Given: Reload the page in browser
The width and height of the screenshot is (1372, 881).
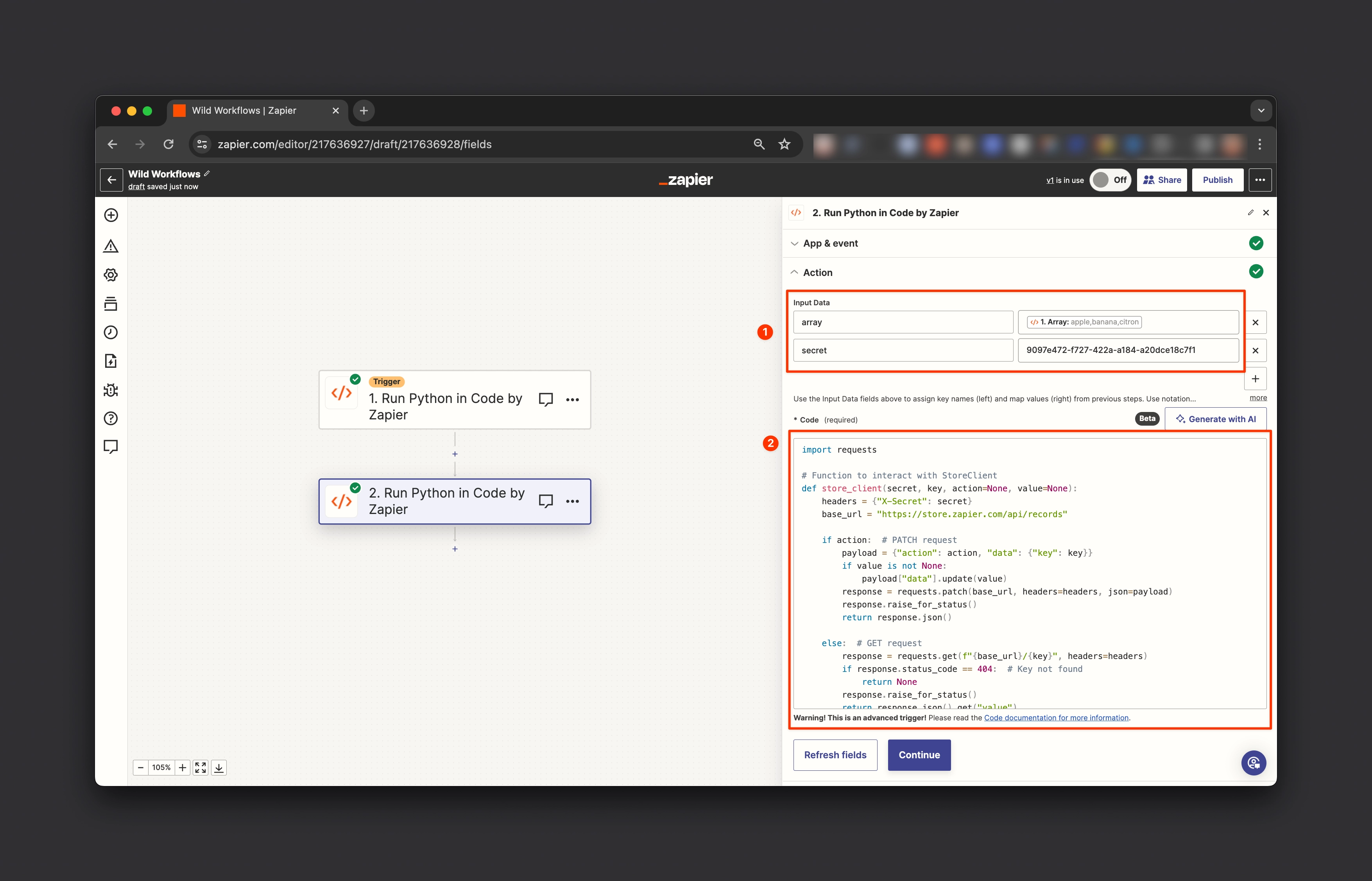Looking at the screenshot, I should (168, 144).
